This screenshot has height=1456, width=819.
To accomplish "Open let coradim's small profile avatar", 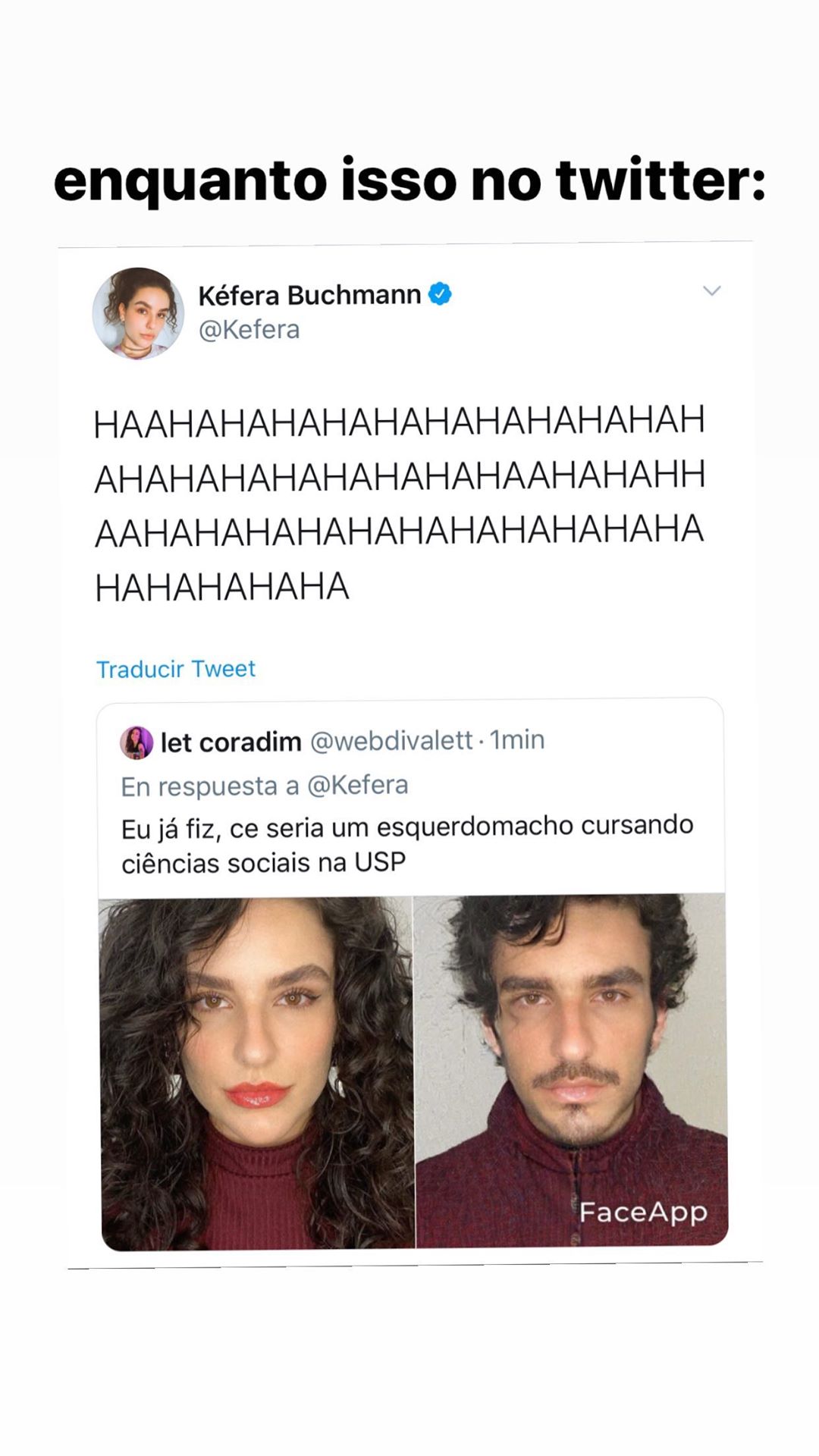I will coord(136,742).
